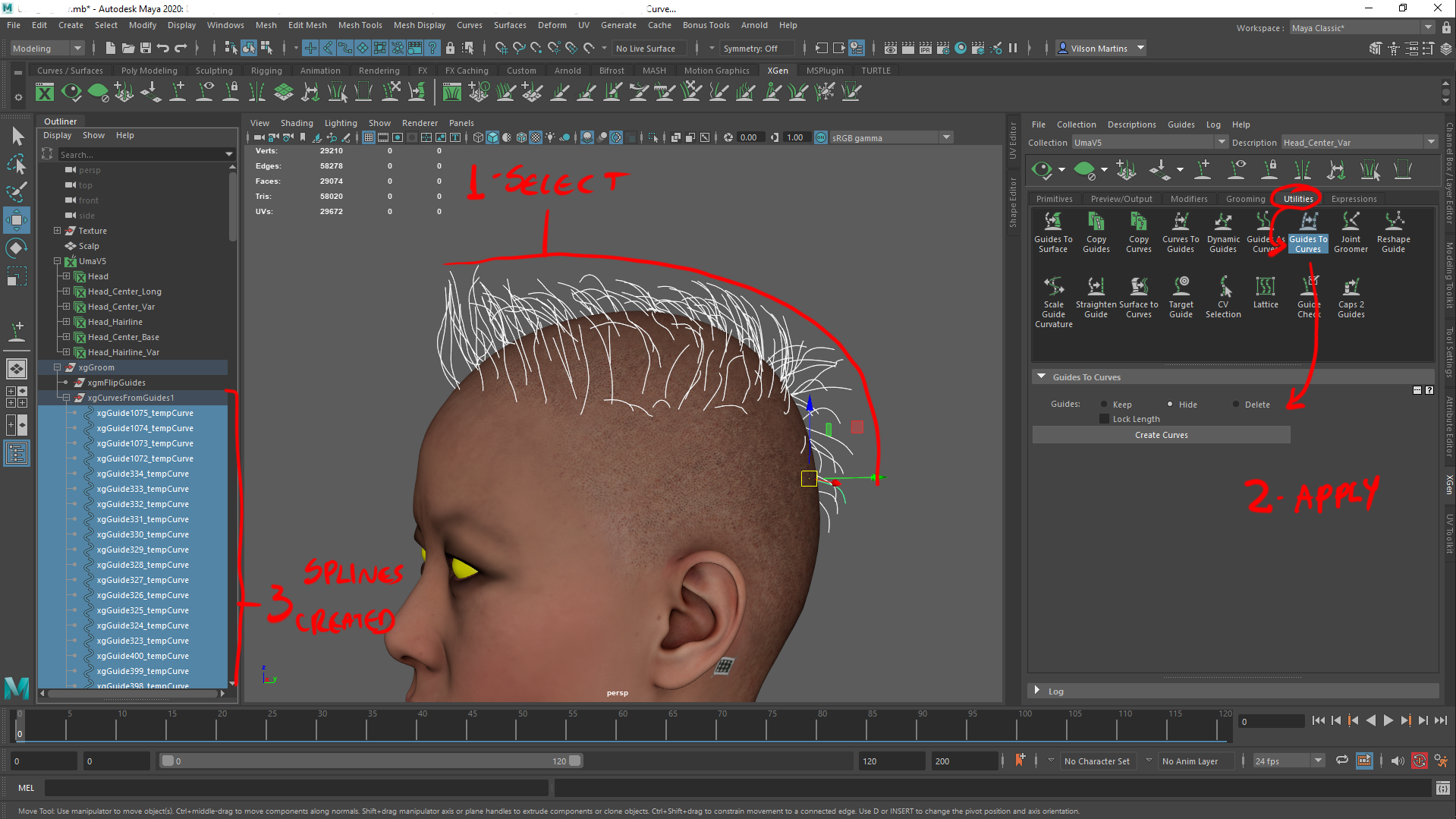The height and width of the screenshot is (819, 1456).
Task: Open the Copy Curves utility
Action: click(x=1138, y=232)
